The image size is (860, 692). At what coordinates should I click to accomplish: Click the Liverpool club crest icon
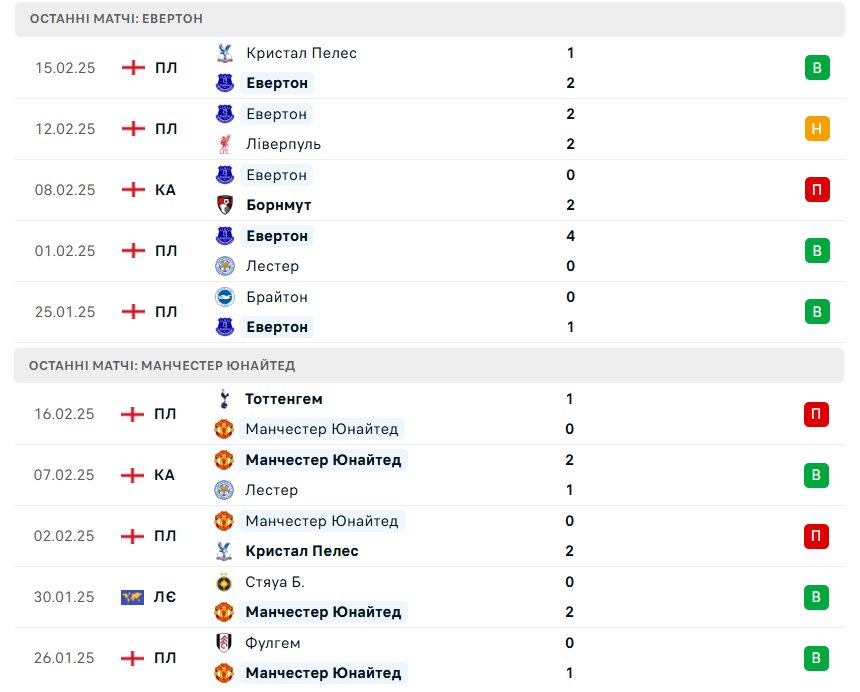tap(224, 144)
